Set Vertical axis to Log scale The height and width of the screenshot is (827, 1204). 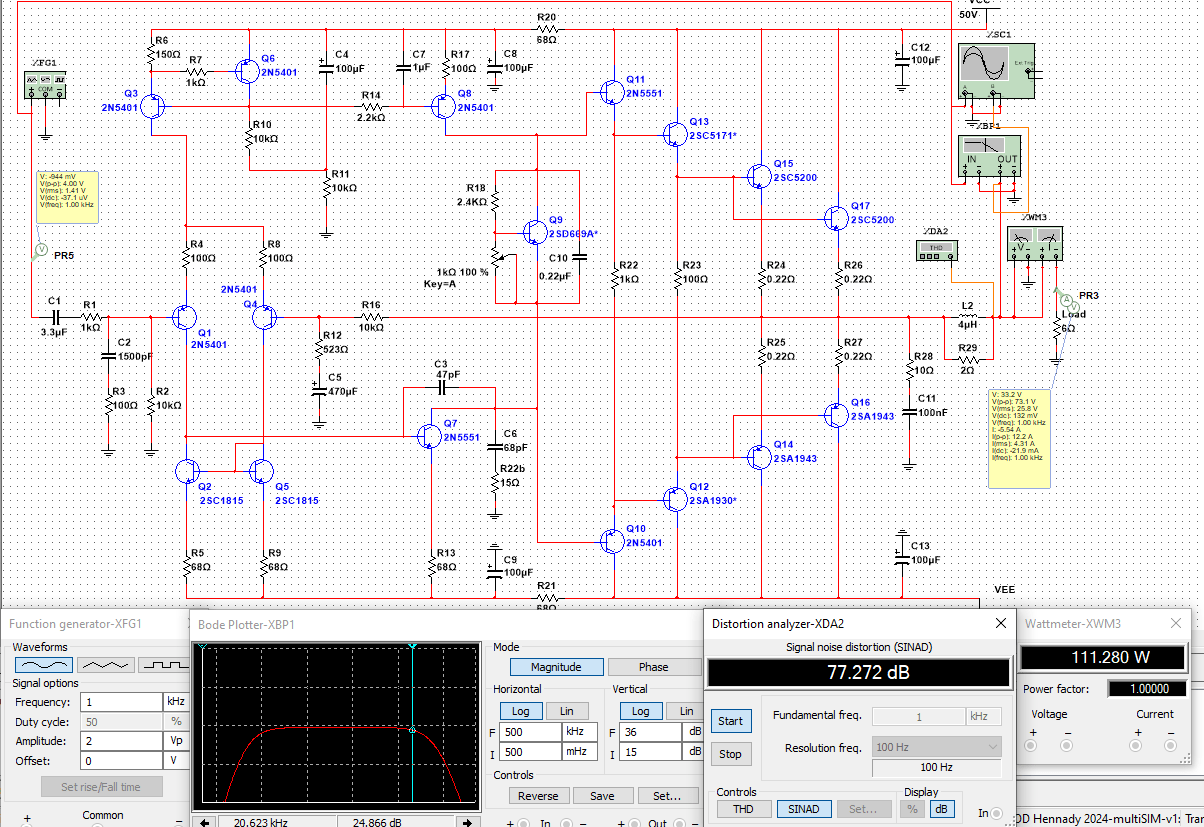click(640, 711)
